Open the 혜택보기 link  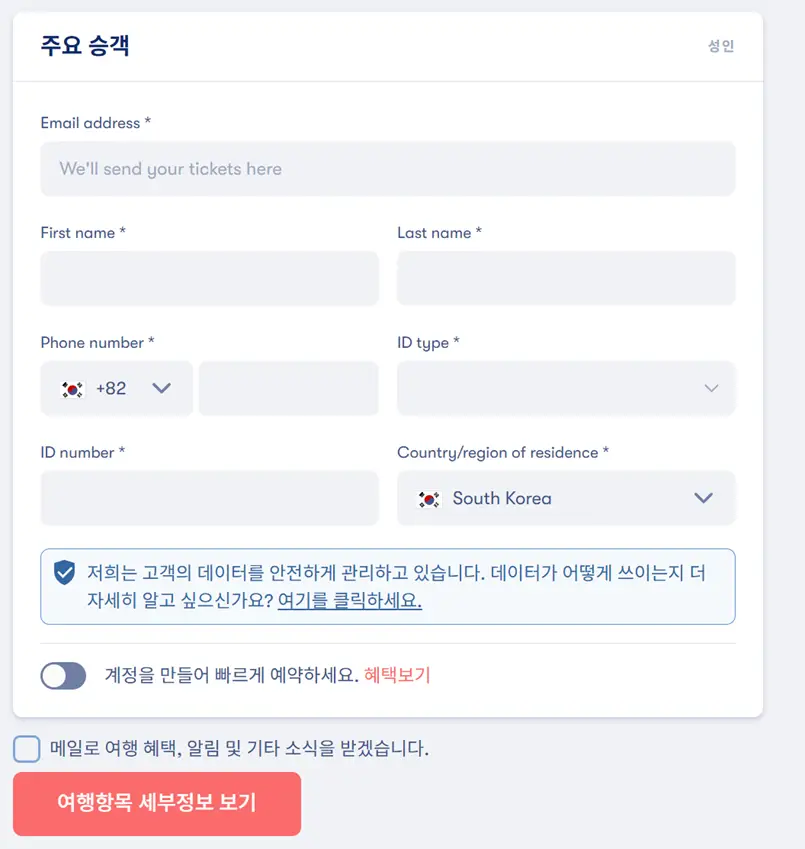point(398,676)
